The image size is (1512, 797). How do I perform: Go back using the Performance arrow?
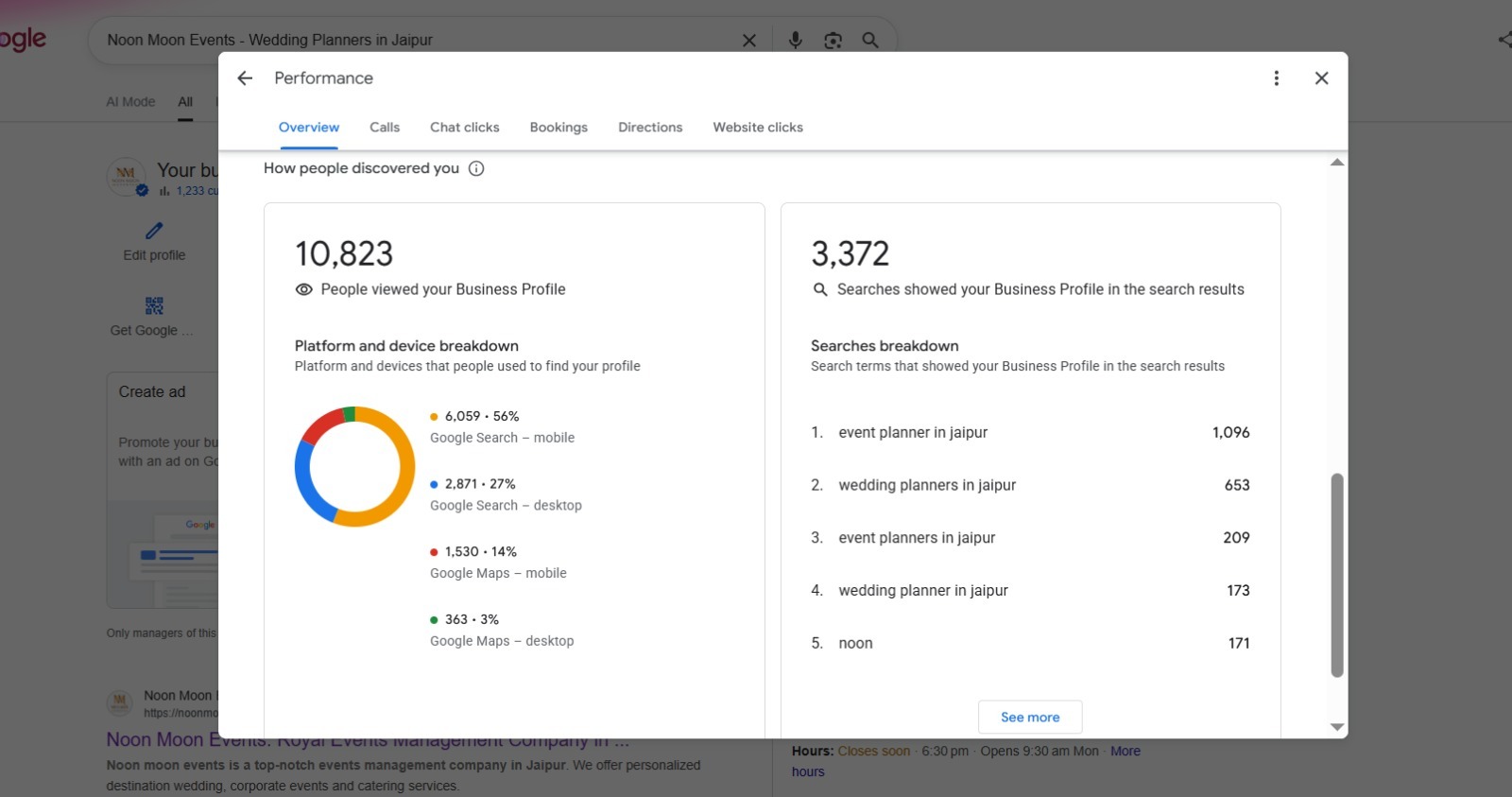pos(245,78)
